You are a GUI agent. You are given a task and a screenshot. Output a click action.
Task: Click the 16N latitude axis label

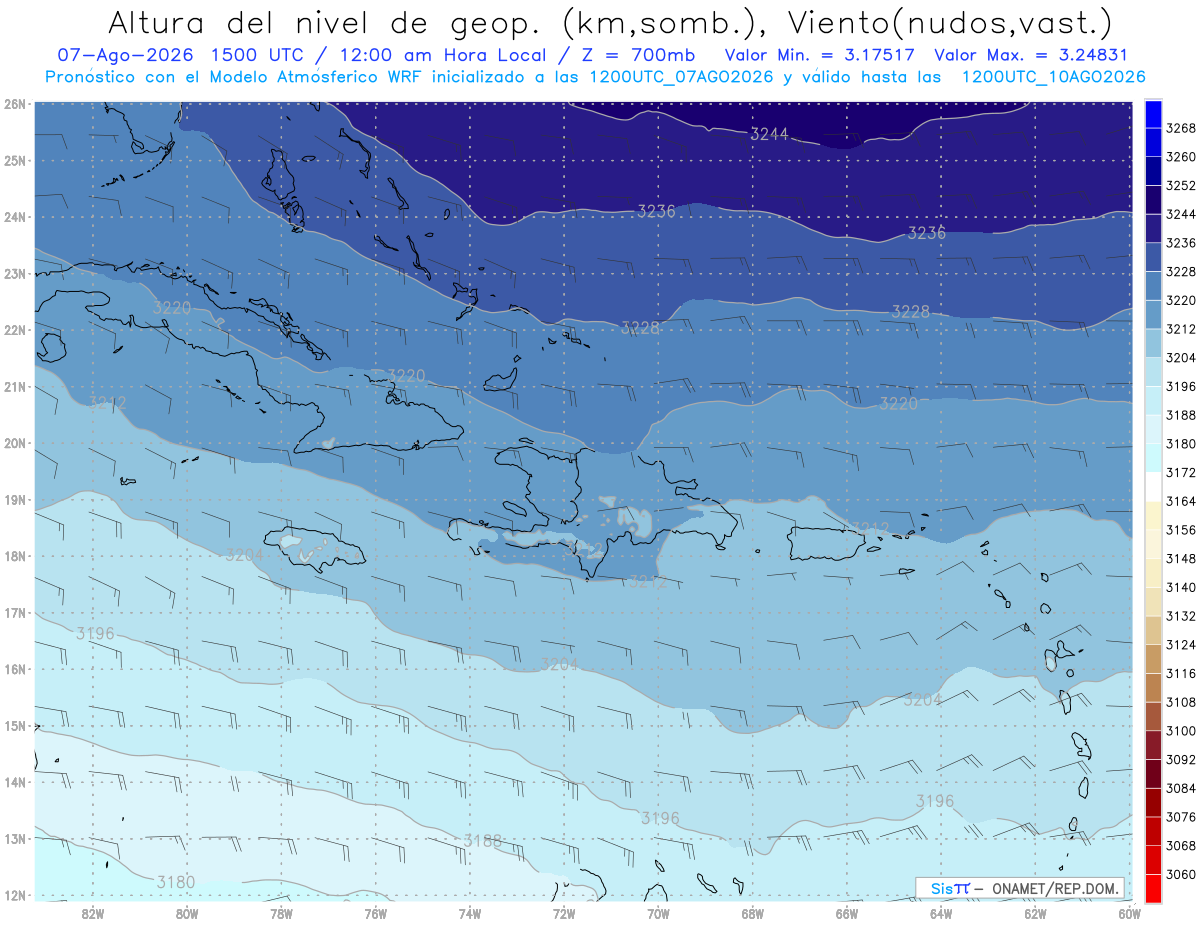[14, 670]
